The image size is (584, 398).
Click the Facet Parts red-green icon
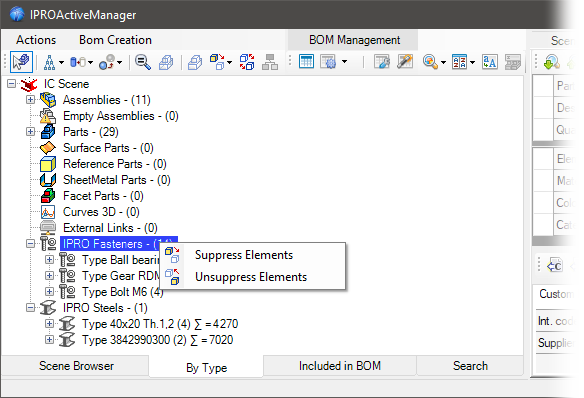[48, 196]
